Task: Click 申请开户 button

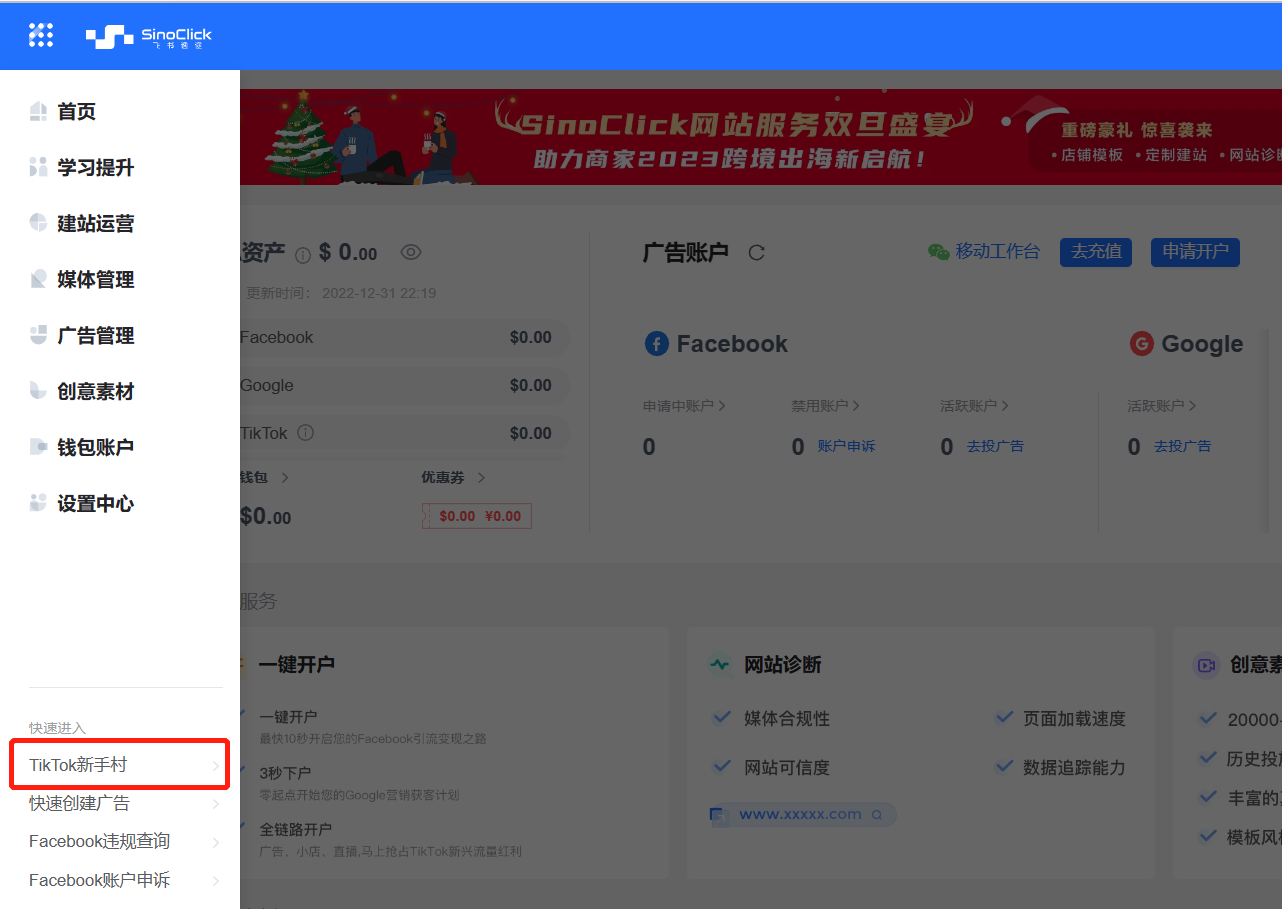Action: click(x=1195, y=252)
